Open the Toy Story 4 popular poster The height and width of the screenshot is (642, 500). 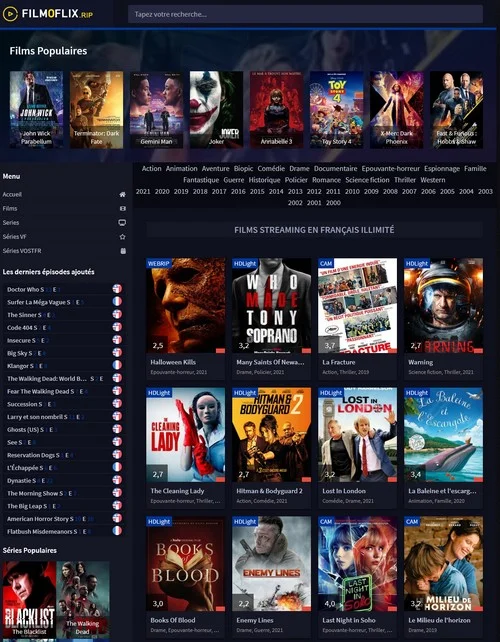pos(336,110)
